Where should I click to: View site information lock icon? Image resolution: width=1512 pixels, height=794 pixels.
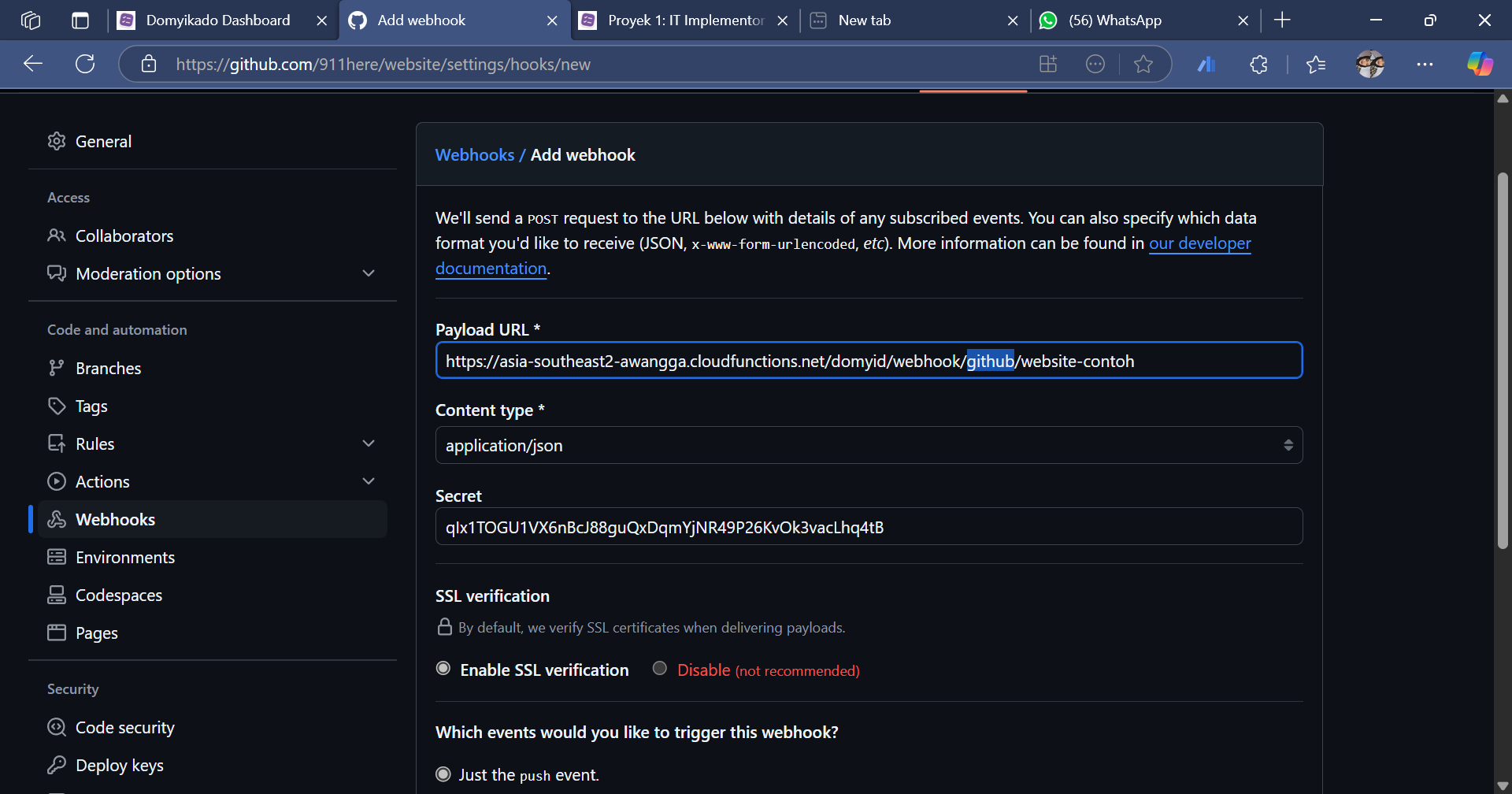click(x=149, y=64)
